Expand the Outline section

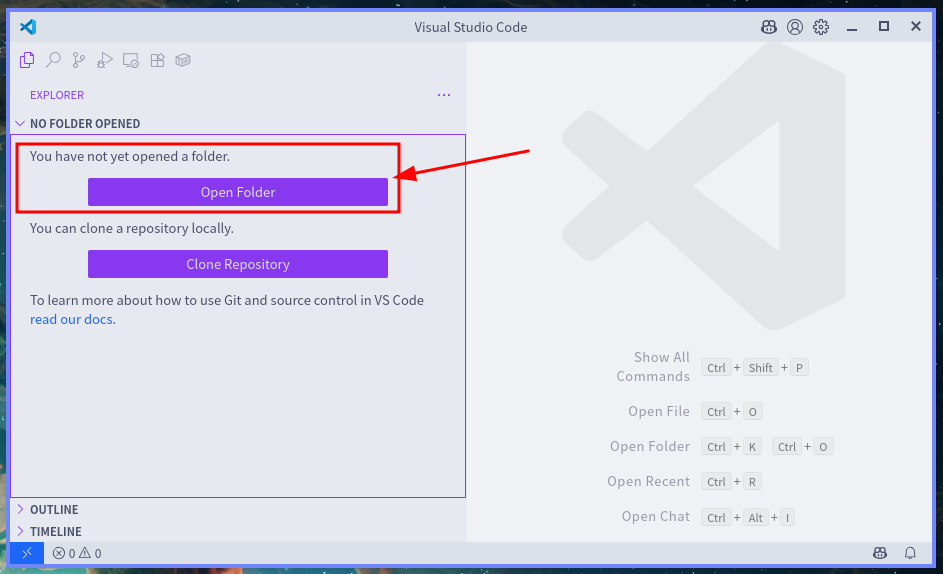[x=54, y=510]
